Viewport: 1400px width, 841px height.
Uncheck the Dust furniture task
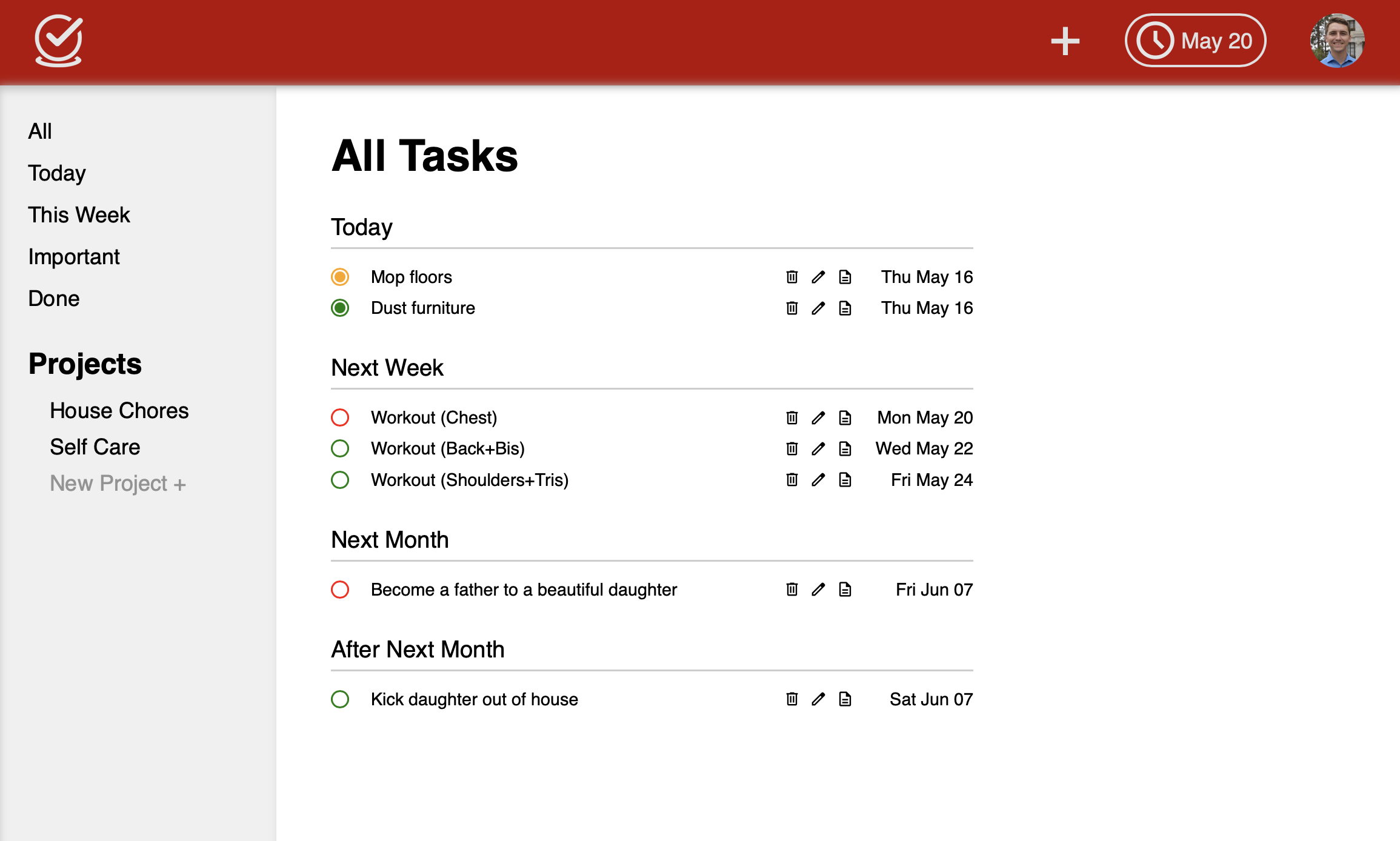340,308
